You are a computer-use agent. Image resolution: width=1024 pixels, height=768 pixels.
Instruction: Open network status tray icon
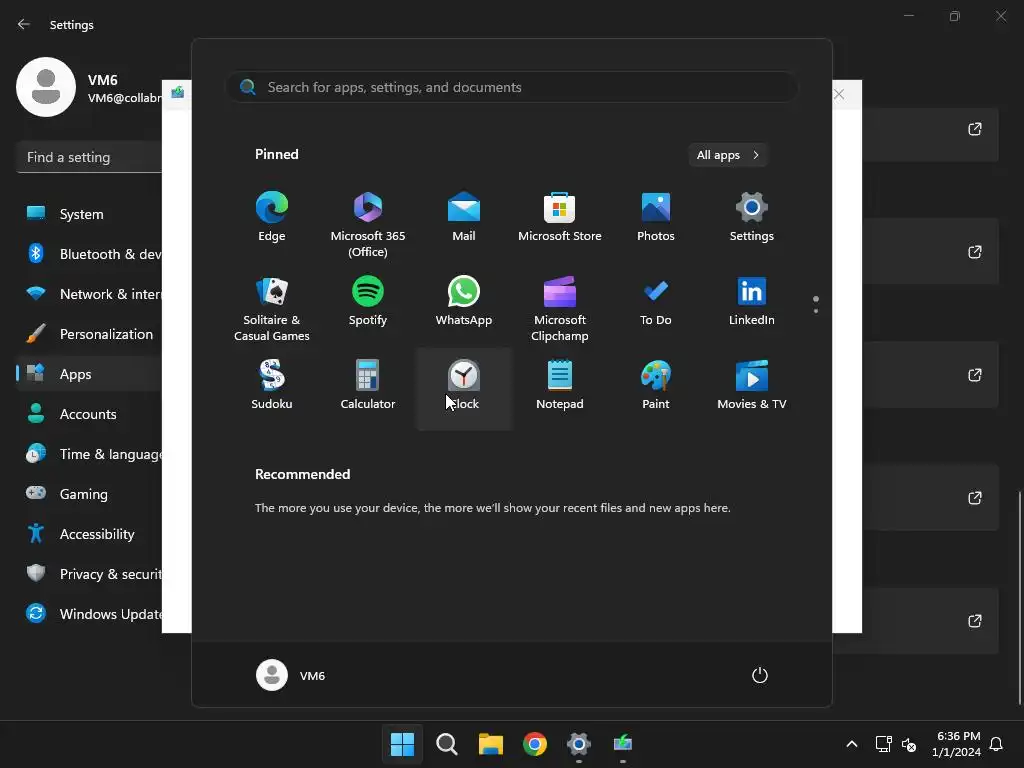click(883, 744)
